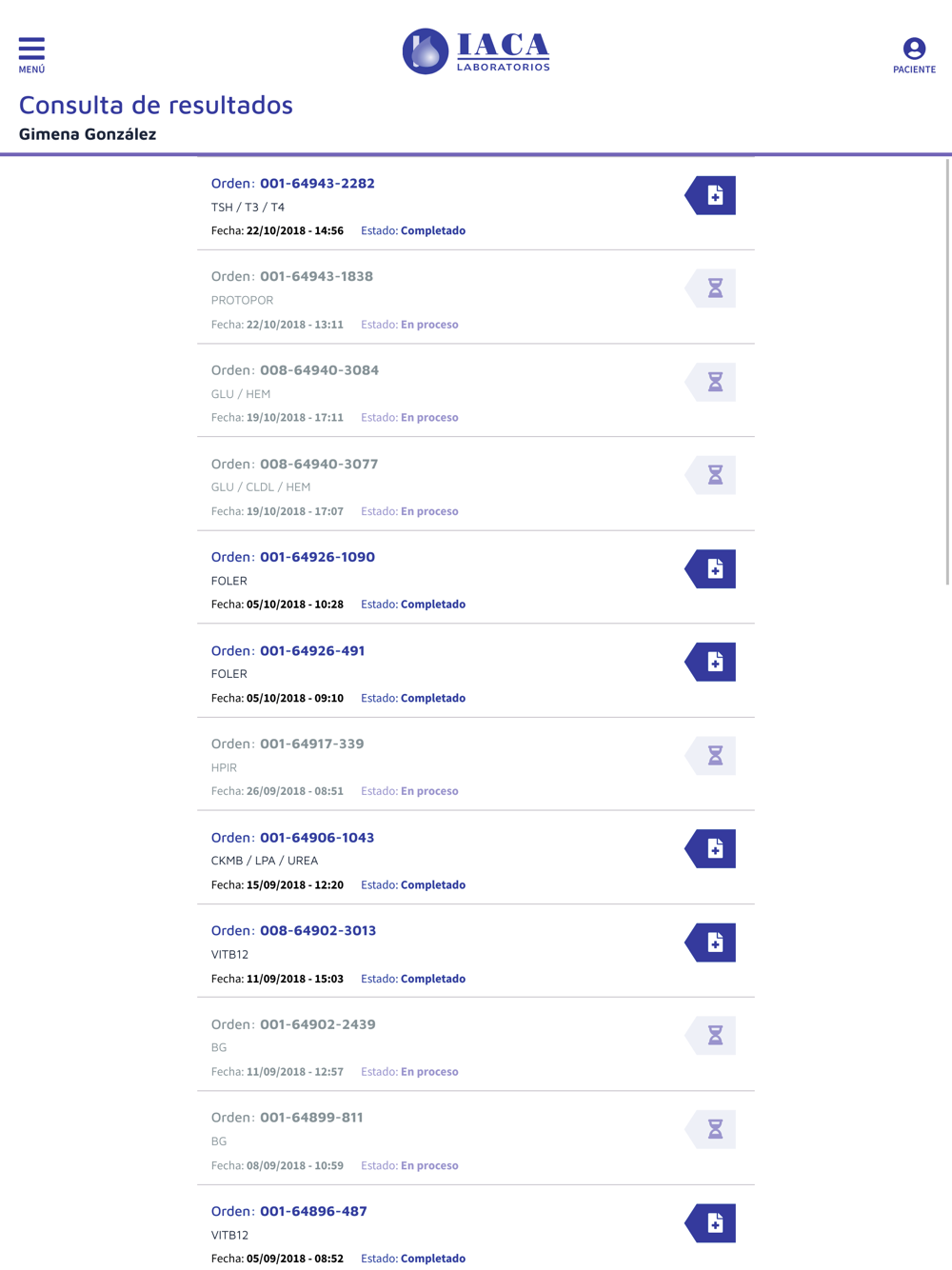
Task: Open result document for order 008-64902-3013
Action: (710, 943)
